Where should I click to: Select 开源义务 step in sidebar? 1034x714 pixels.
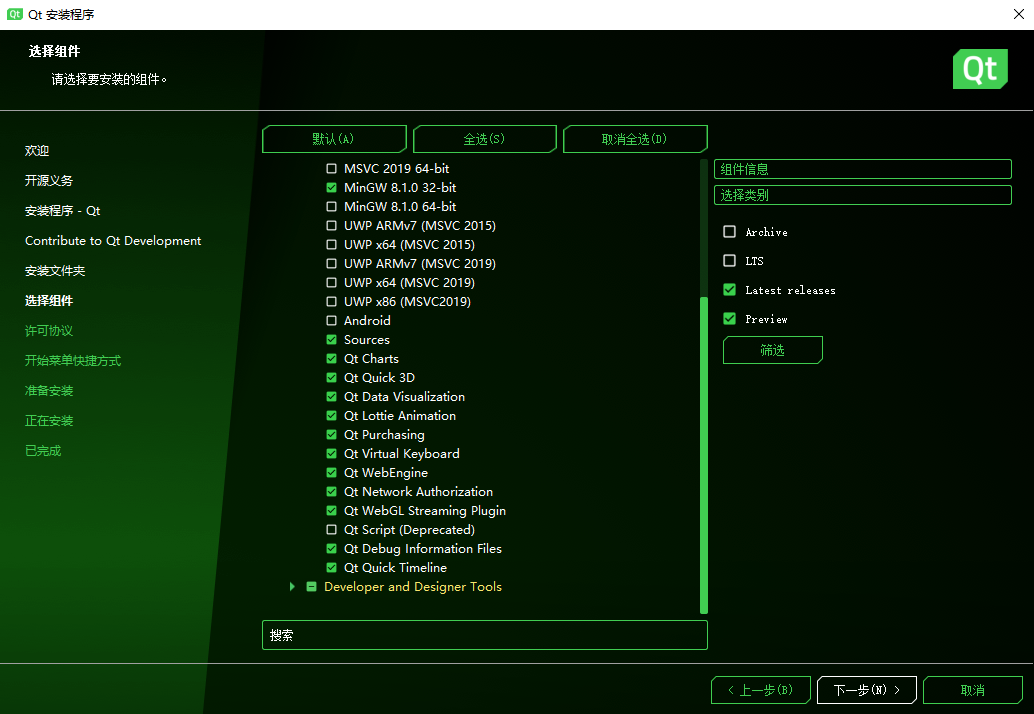pyautogui.click(x=49, y=181)
